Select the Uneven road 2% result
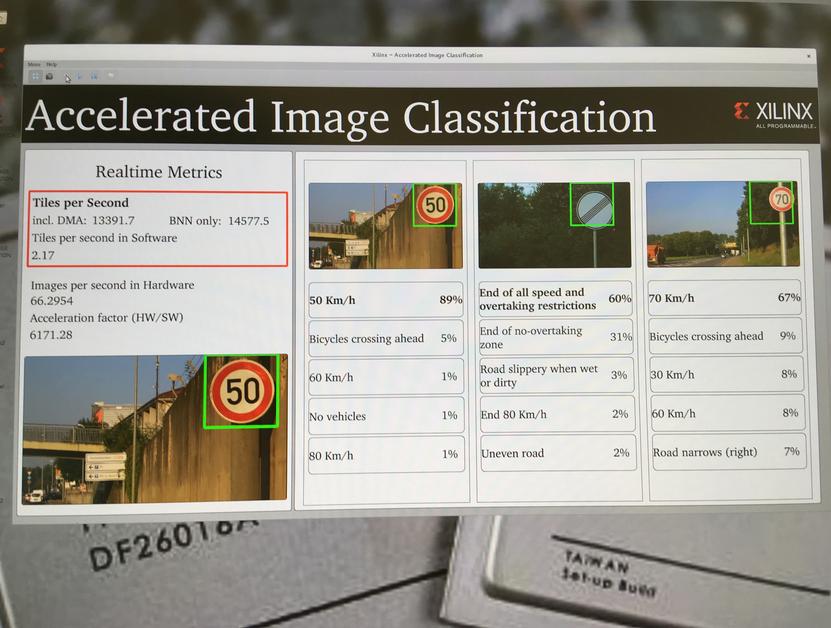 pyautogui.click(x=558, y=453)
